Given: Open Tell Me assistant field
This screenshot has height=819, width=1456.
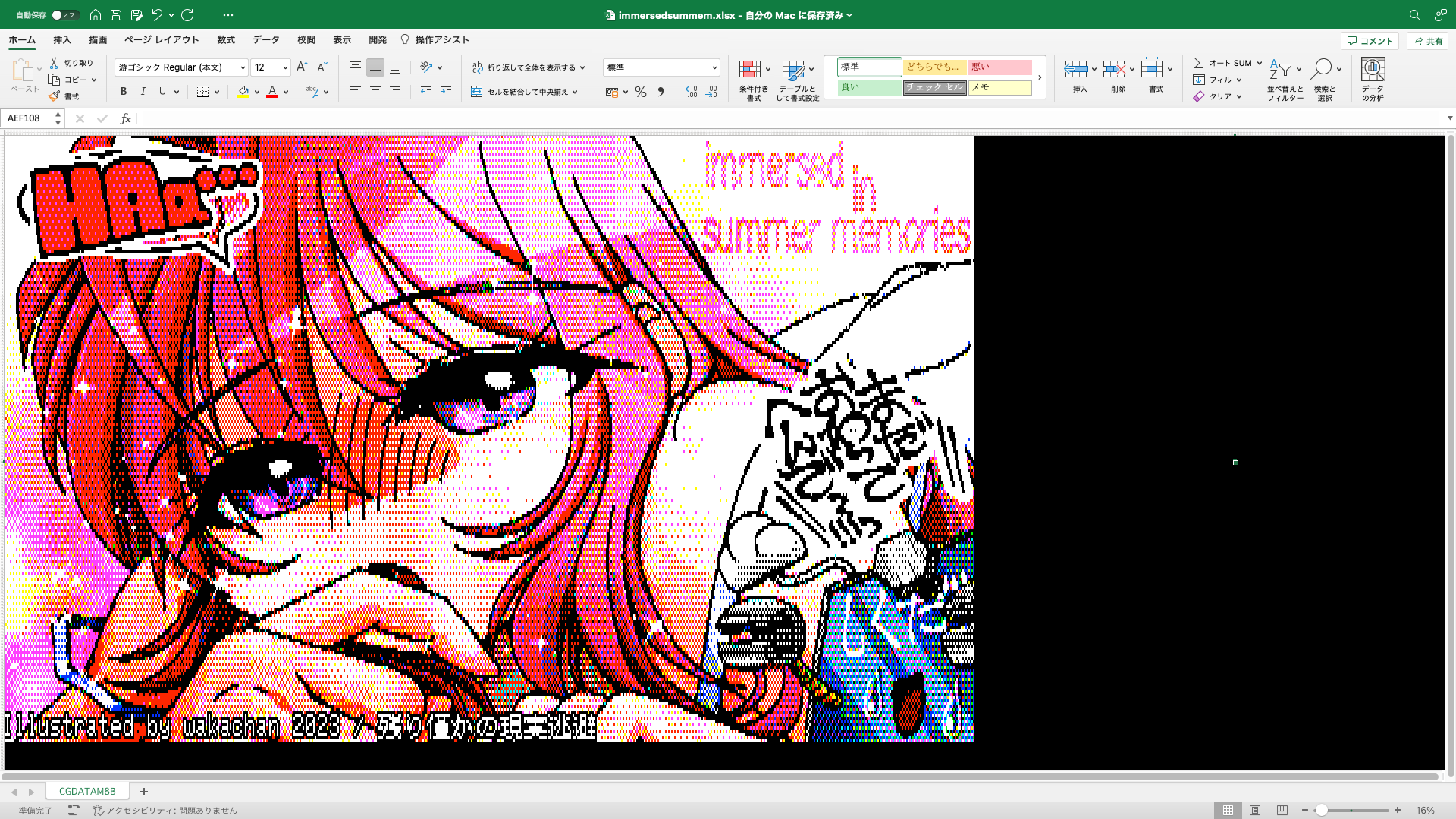Looking at the screenshot, I should click(x=435, y=39).
